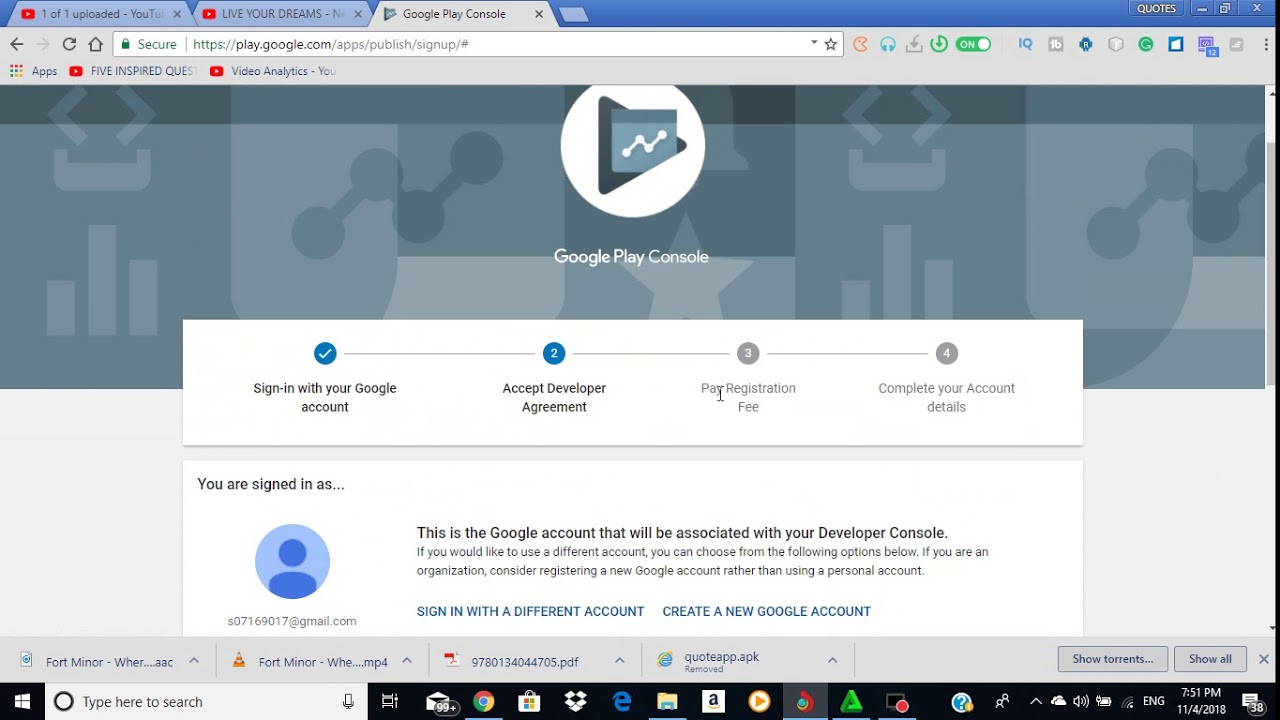This screenshot has height=720, width=1280.
Task: Reload the Google Play Console page
Action: click(x=69, y=44)
